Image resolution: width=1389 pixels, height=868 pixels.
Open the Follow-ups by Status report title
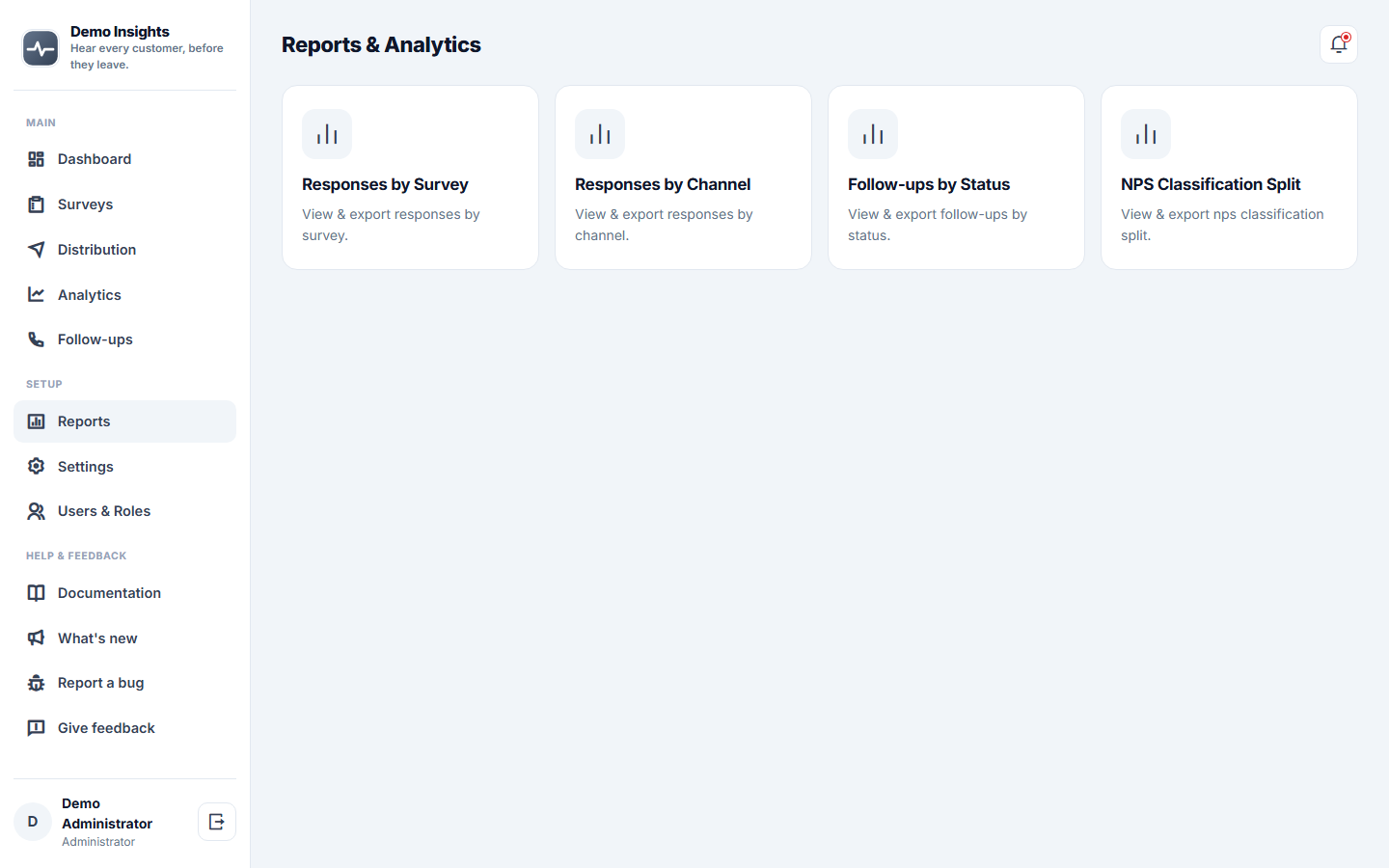929,184
